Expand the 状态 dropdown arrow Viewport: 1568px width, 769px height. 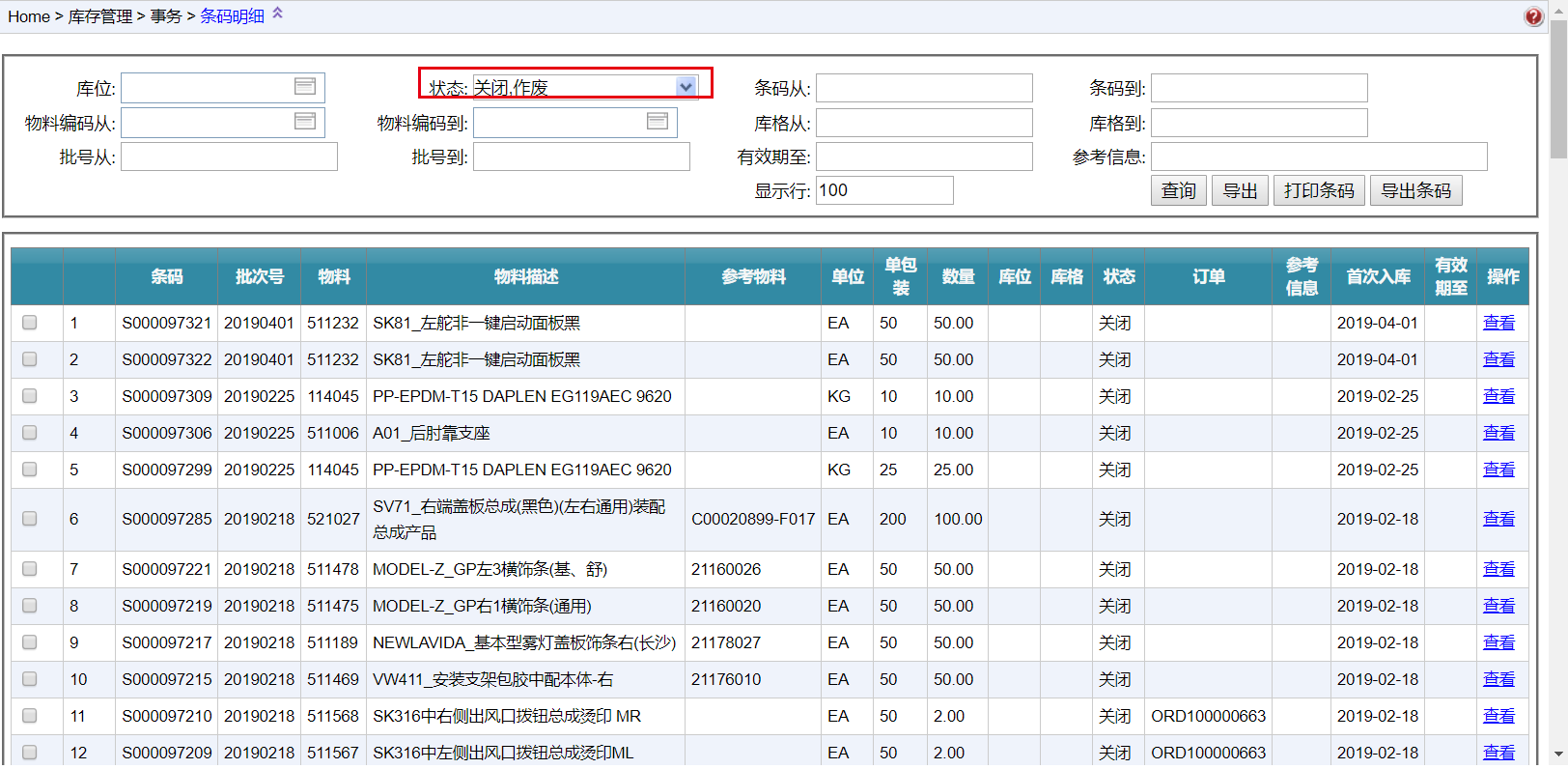(686, 87)
